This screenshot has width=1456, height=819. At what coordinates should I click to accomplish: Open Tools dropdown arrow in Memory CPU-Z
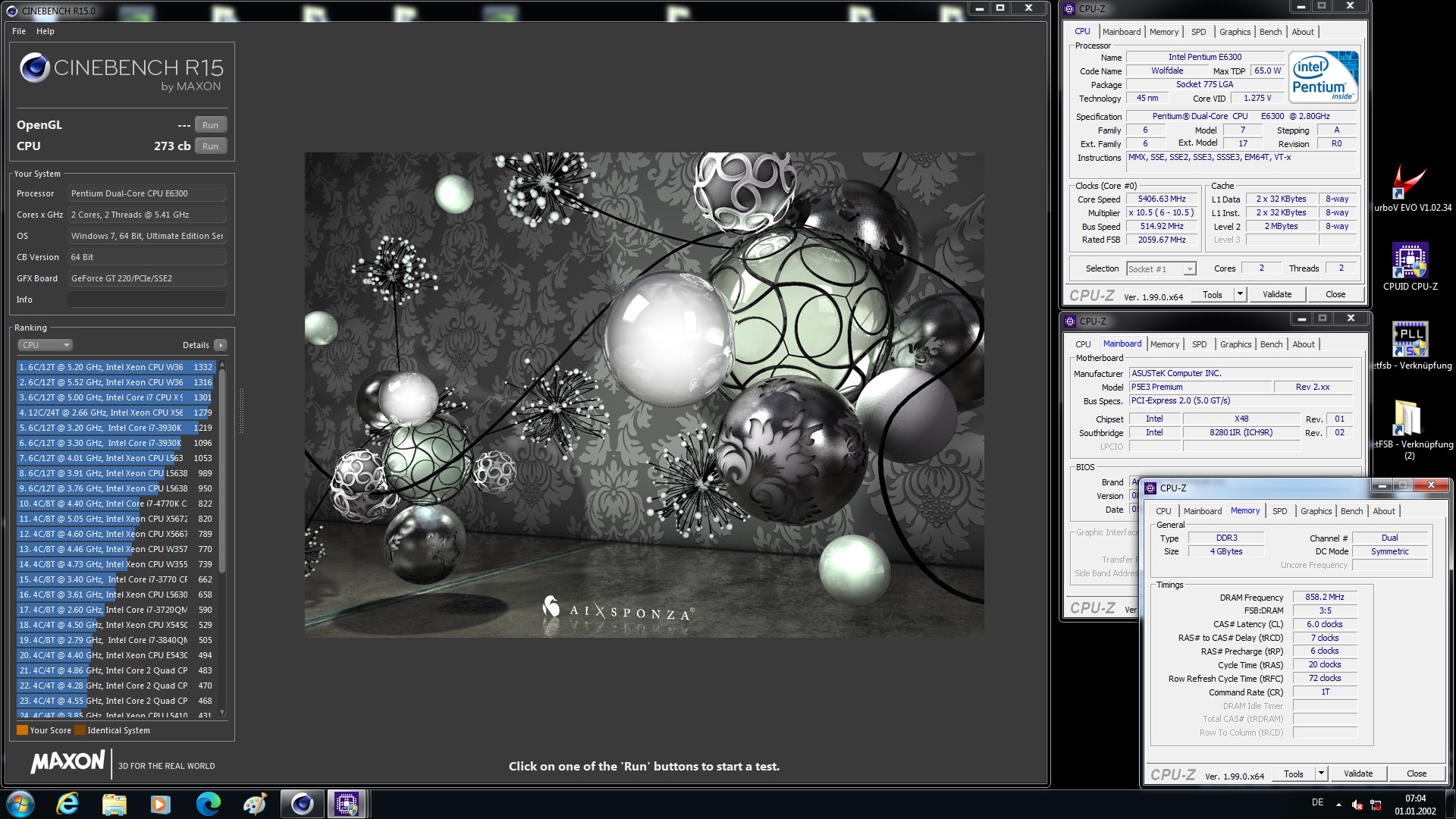(x=1321, y=773)
